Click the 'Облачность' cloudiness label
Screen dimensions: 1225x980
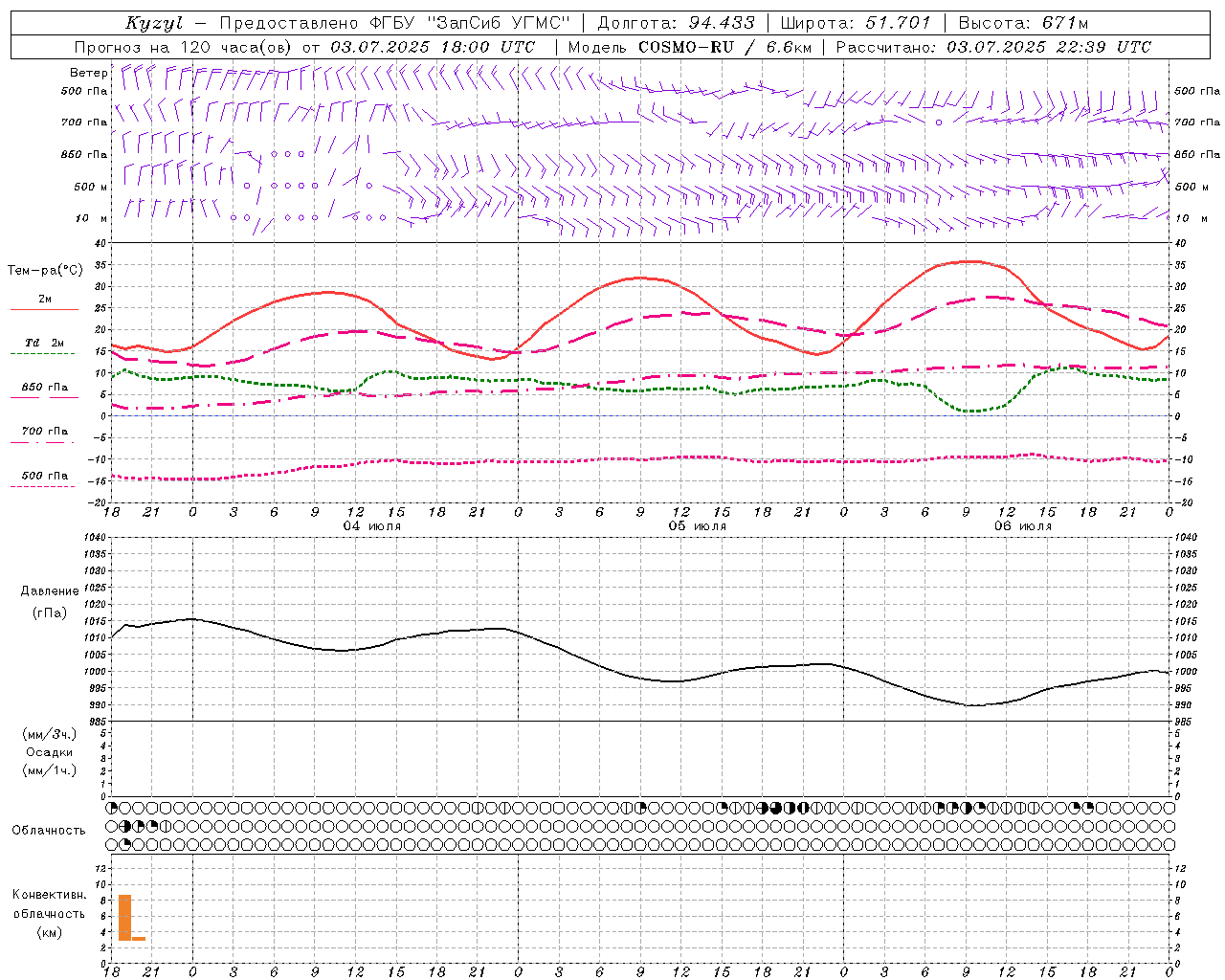(49, 831)
